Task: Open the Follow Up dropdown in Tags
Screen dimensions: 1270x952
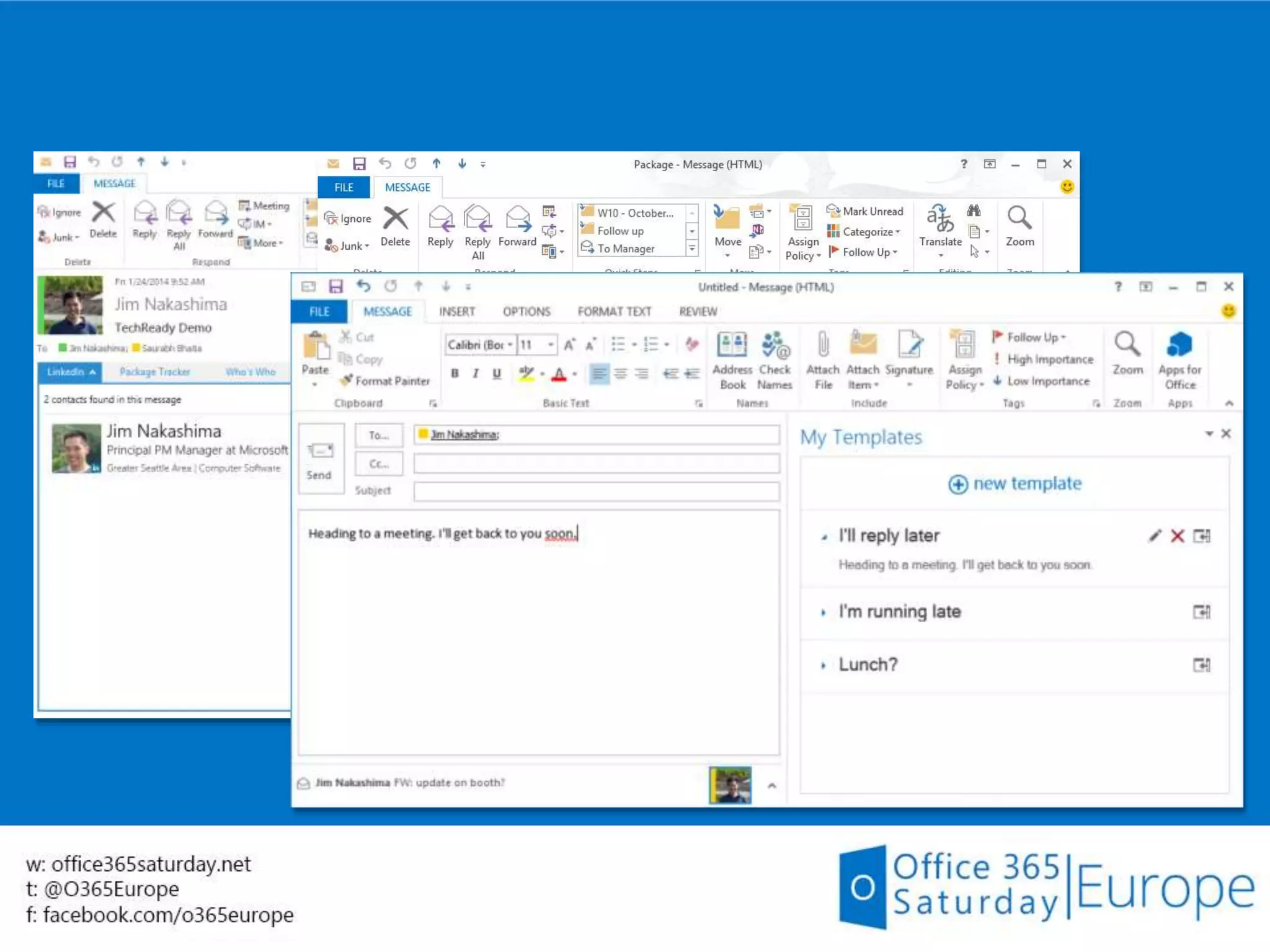Action: [1036, 337]
